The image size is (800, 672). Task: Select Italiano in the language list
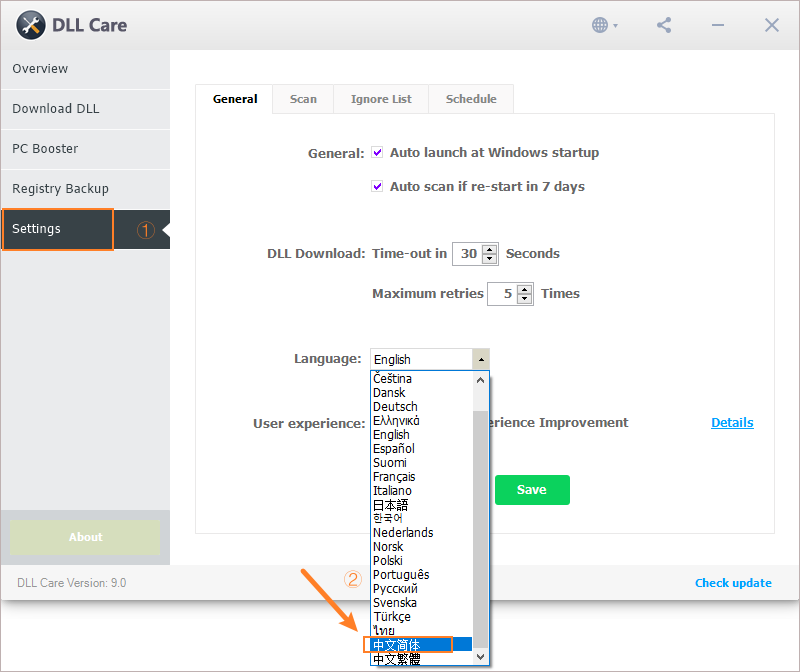point(421,491)
